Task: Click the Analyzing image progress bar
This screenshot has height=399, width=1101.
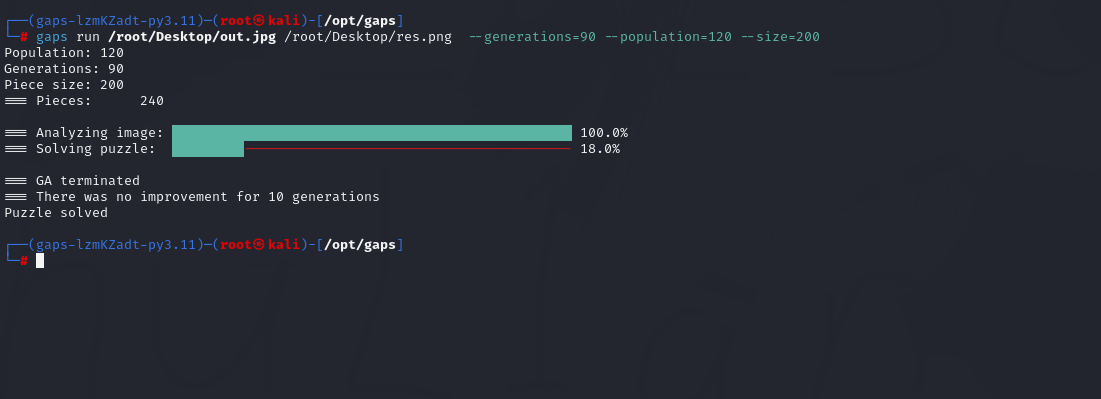Action: coord(372,133)
